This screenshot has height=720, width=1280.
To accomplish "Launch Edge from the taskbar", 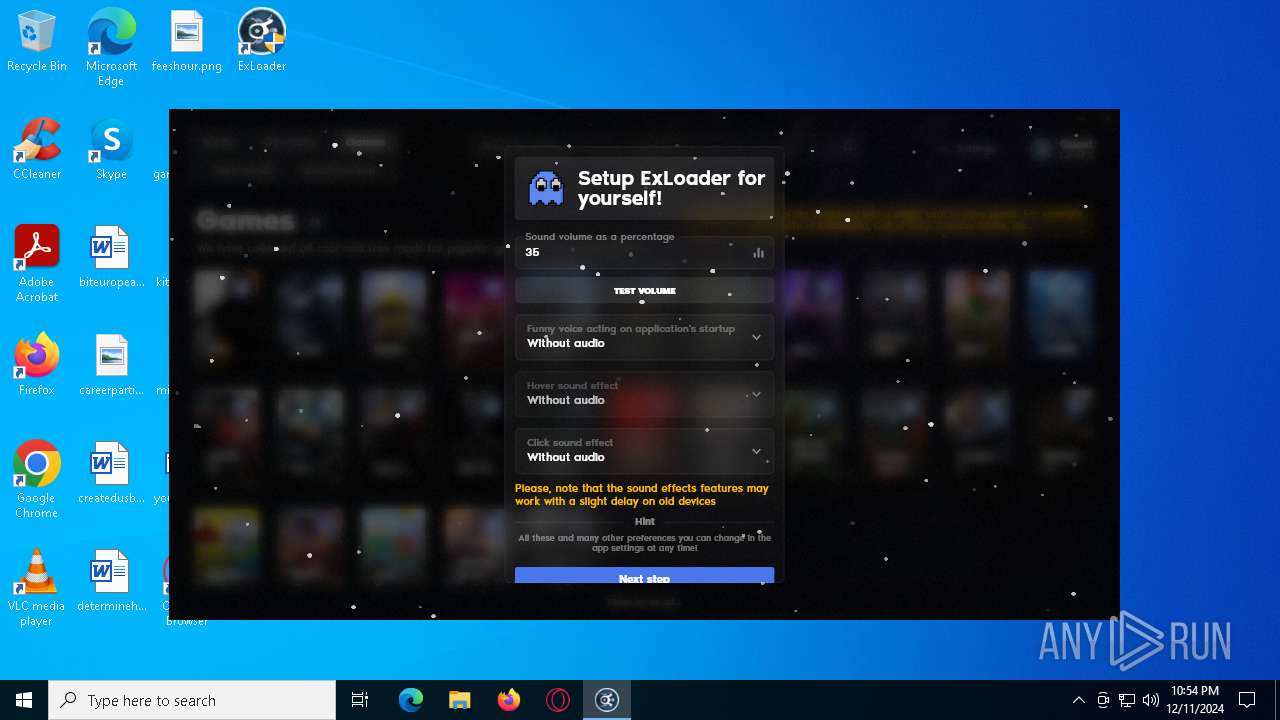I will [x=411, y=700].
